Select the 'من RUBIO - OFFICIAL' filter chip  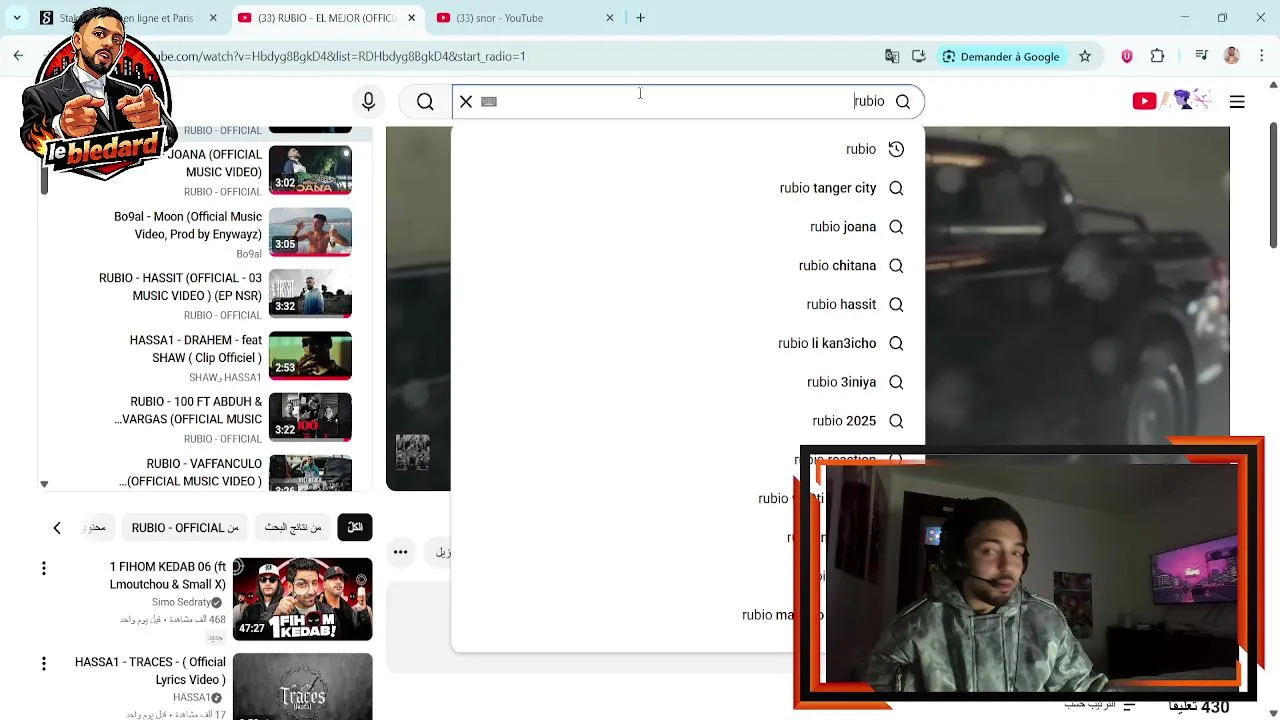tap(185, 527)
